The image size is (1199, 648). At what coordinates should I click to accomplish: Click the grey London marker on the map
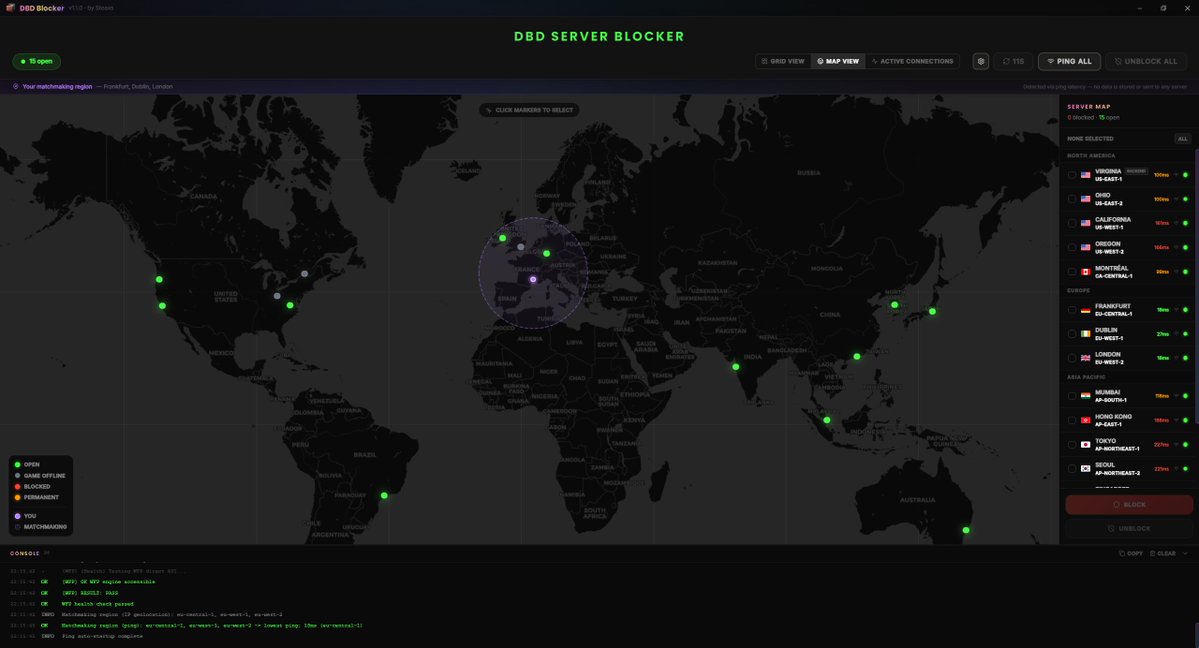point(521,247)
